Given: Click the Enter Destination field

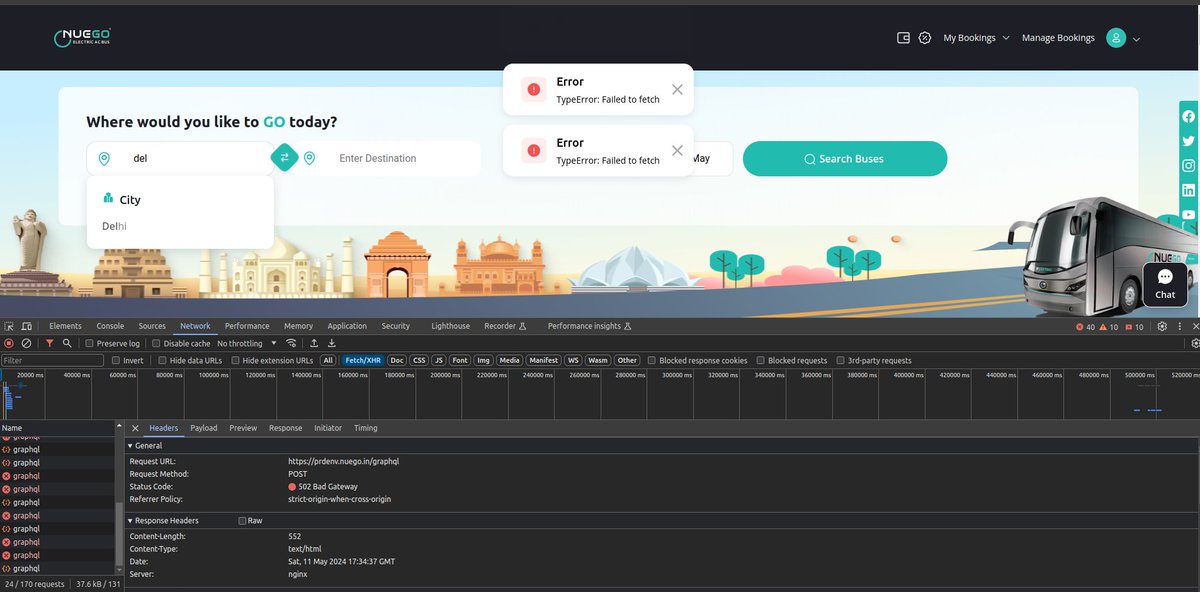Looking at the screenshot, I should tap(392, 158).
